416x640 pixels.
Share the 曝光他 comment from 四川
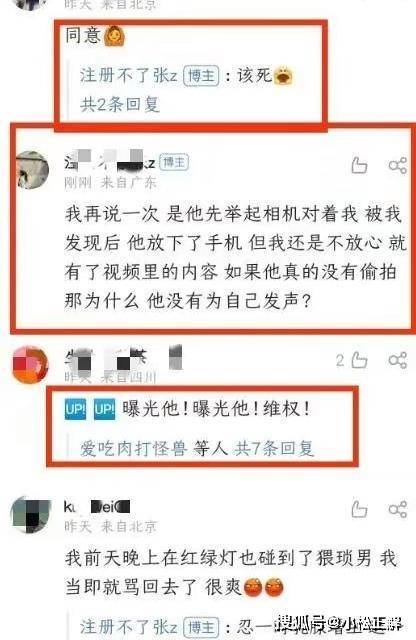coord(398,360)
